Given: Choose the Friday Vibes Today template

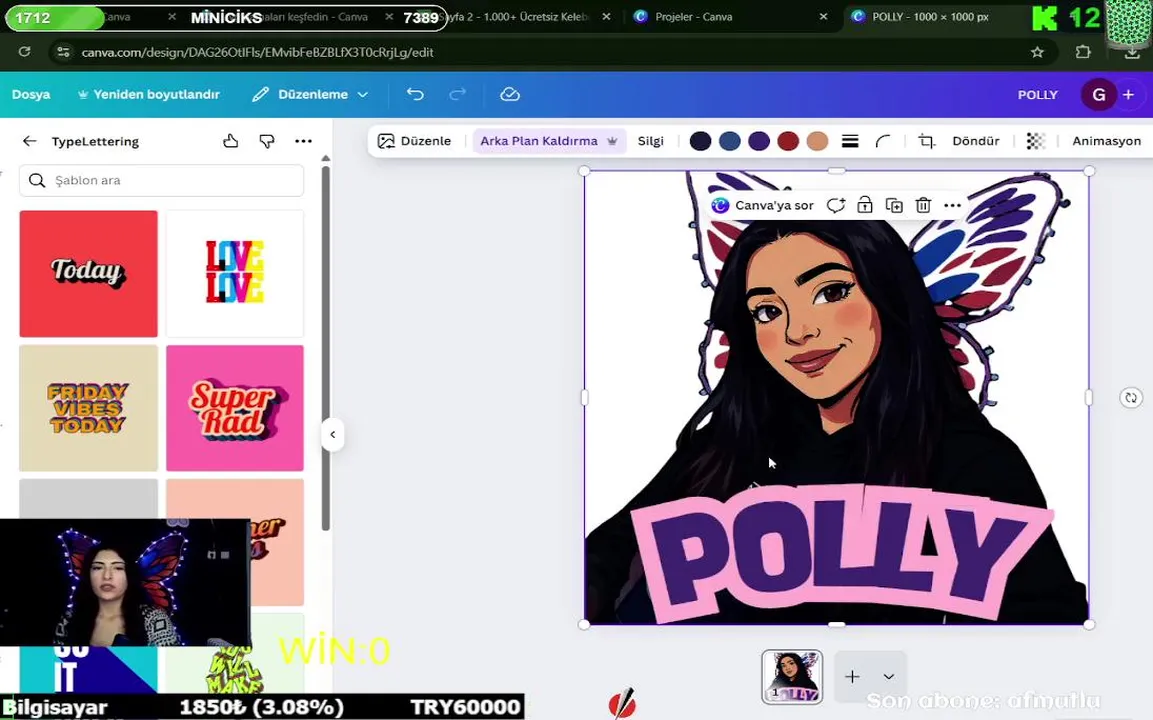Looking at the screenshot, I should (x=88, y=408).
